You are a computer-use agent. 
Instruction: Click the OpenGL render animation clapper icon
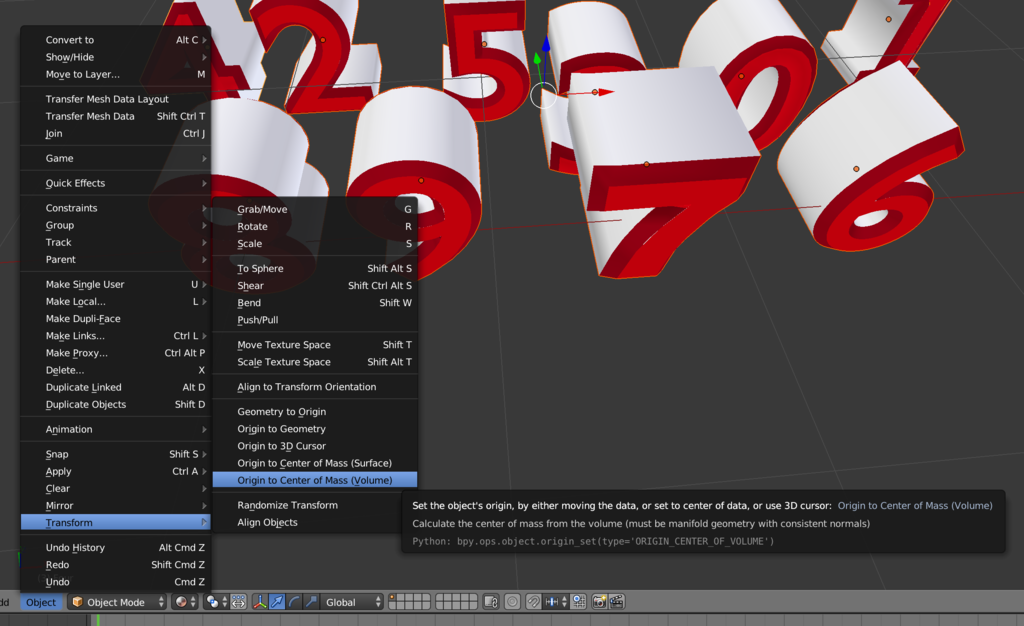616,602
